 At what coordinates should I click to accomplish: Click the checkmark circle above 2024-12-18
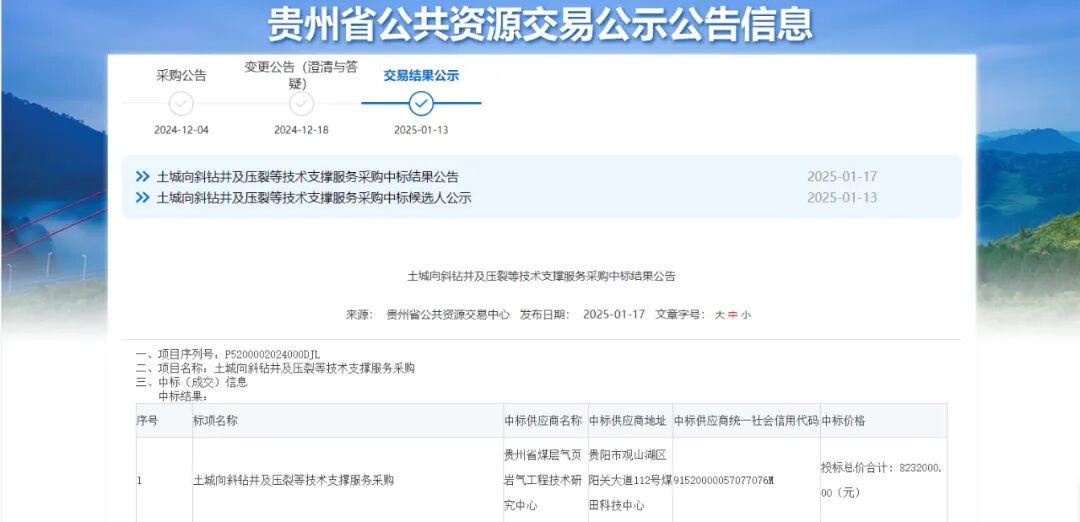[302, 104]
